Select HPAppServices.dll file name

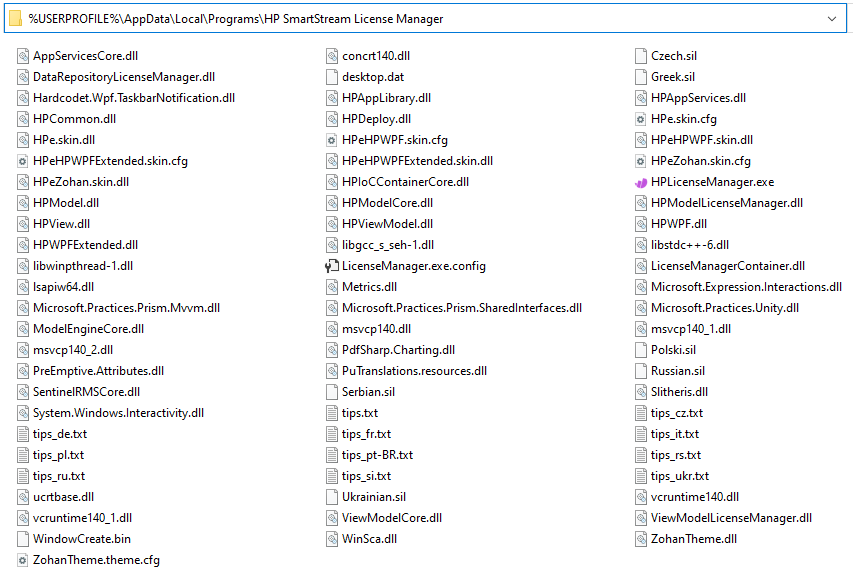699,98
